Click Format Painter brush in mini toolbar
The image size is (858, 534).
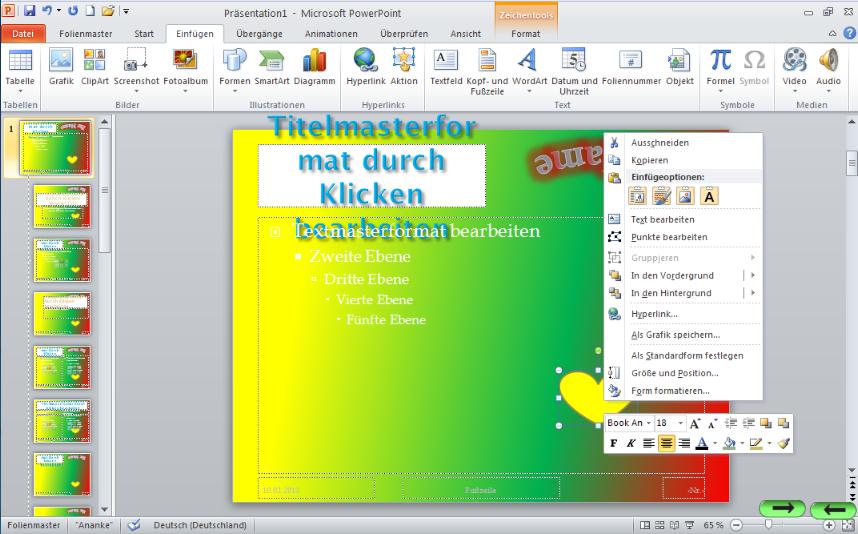783,443
